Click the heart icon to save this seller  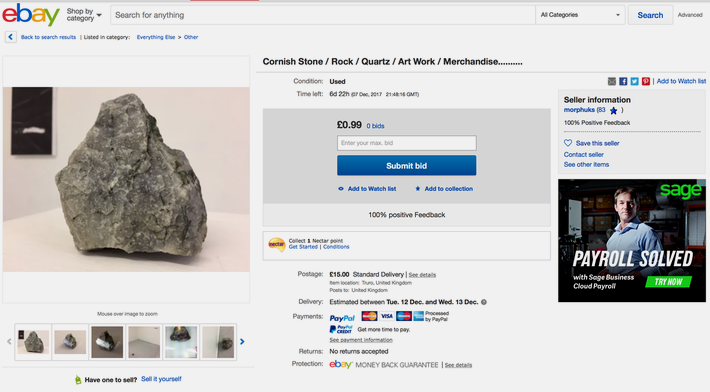coord(568,143)
